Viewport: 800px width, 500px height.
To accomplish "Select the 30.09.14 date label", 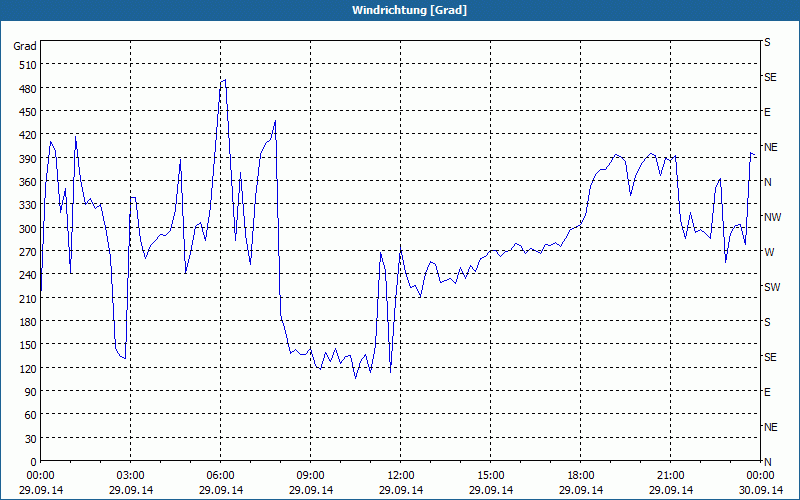I will (760, 490).
